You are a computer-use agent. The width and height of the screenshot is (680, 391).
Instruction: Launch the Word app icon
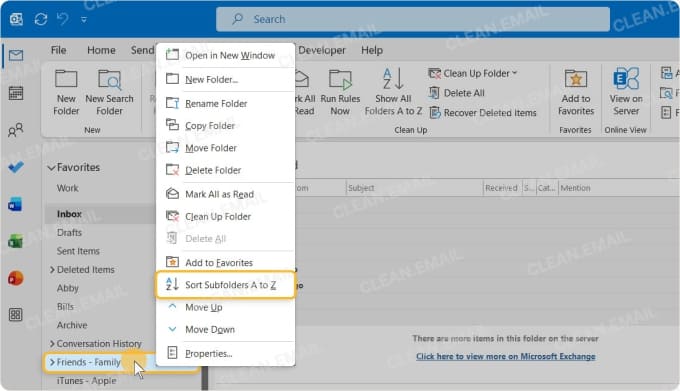pyautogui.click(x=16, y=204)
